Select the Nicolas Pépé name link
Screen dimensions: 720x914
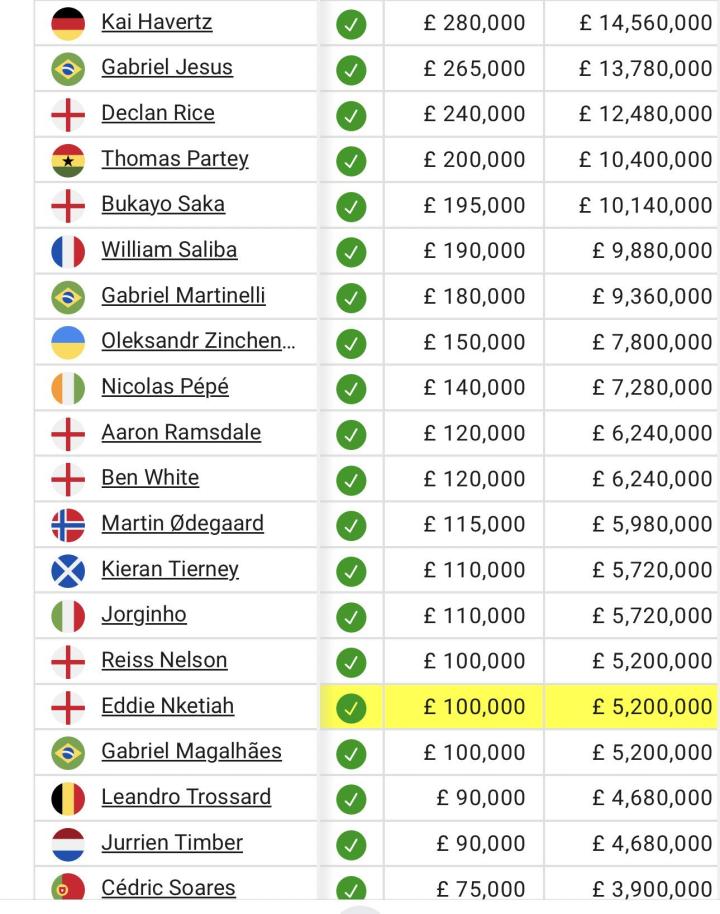tap(165, 387)
